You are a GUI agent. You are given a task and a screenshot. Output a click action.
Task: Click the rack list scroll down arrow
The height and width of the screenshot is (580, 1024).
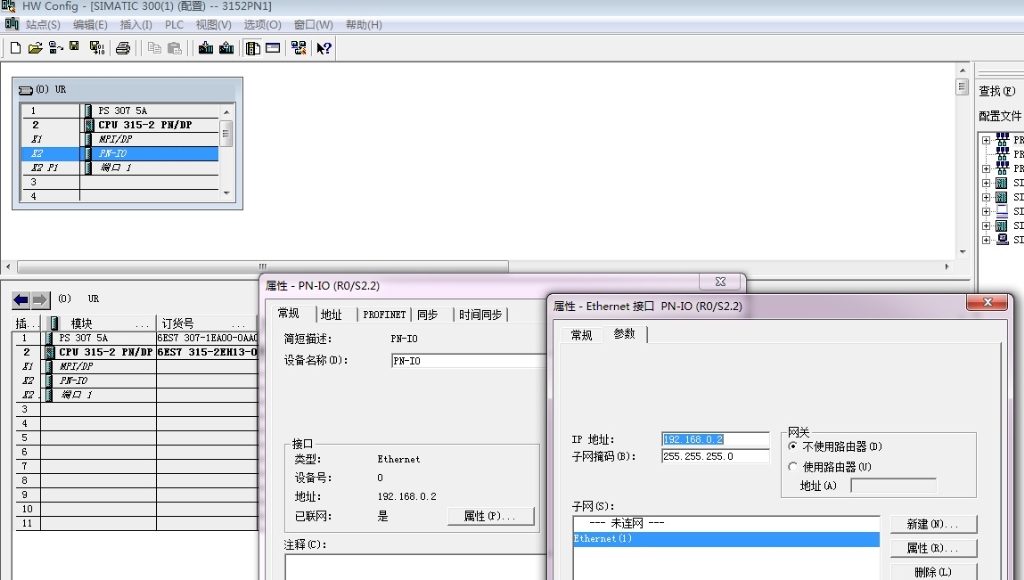click(x=227, y=193)
